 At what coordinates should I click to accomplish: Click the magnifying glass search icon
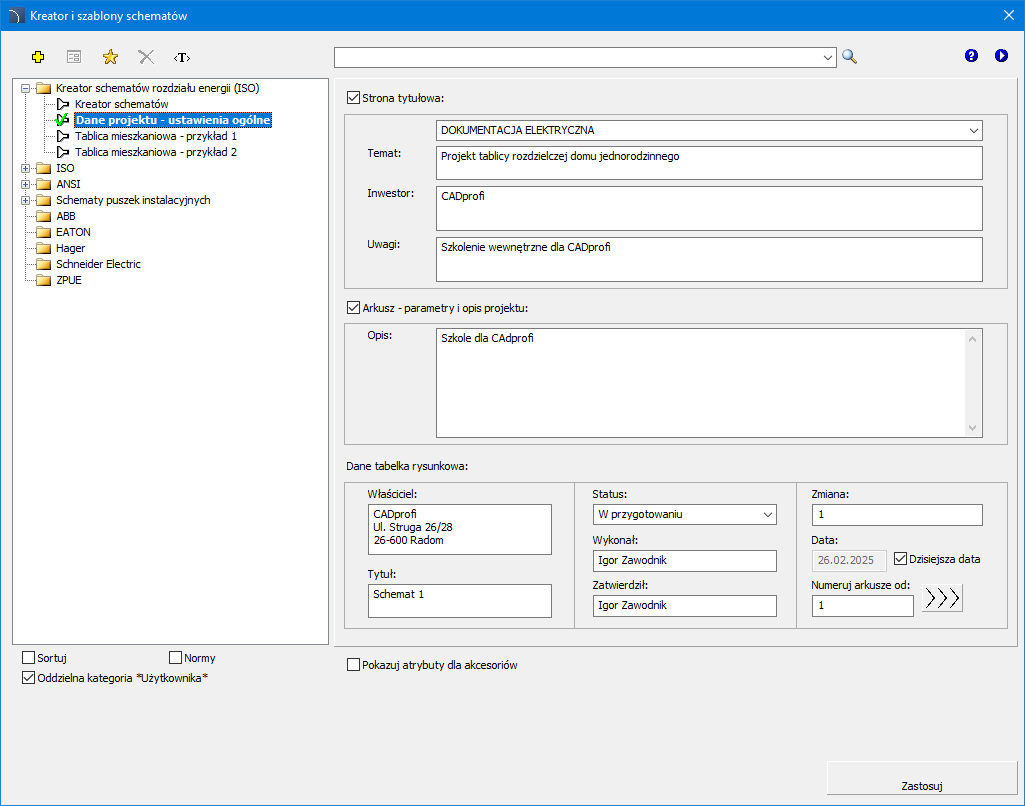pos(850,57)
